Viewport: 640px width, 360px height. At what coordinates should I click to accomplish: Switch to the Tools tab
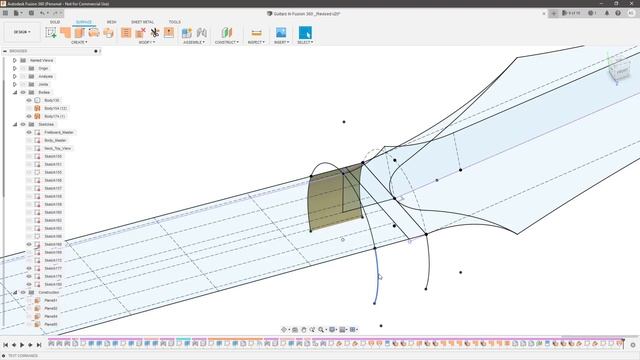[x=175, y=22]
